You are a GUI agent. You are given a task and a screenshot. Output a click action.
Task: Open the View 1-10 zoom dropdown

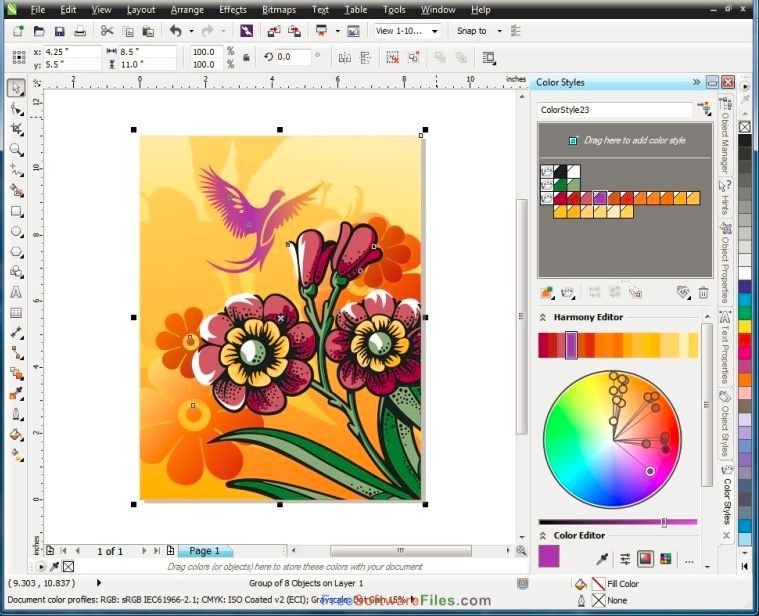[x=435, y=31]
